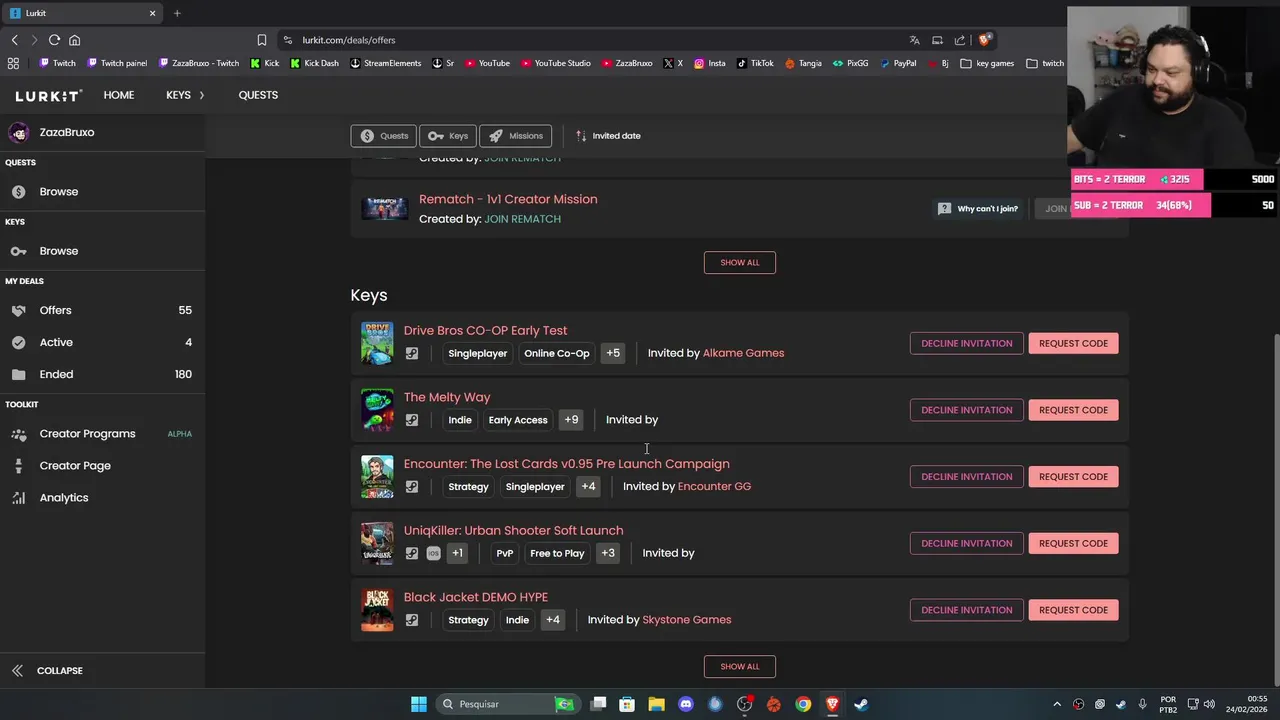This screenshot has height=720, width=1280.
Task: Expand +5 tags on Drive Bros
Action: pos(613,353)
